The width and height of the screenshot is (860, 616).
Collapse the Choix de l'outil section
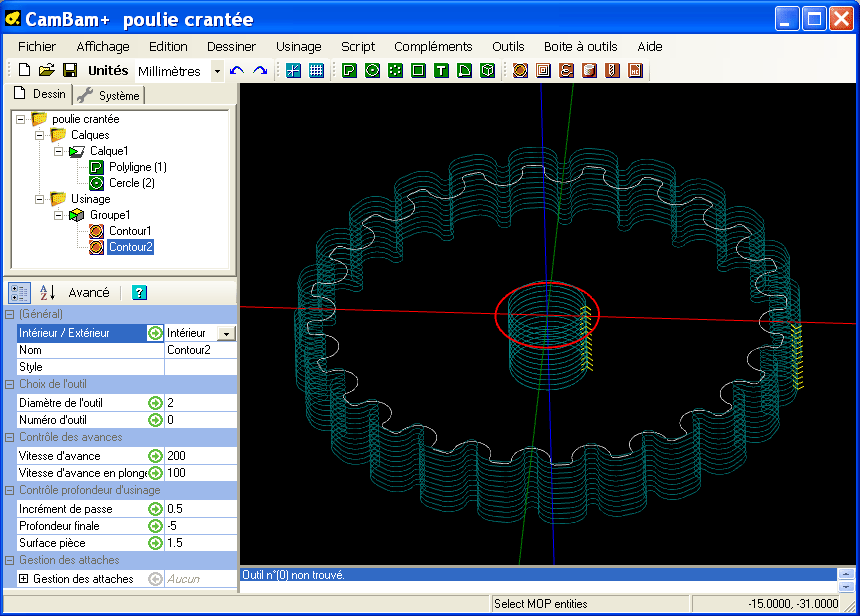click(9, 385)
